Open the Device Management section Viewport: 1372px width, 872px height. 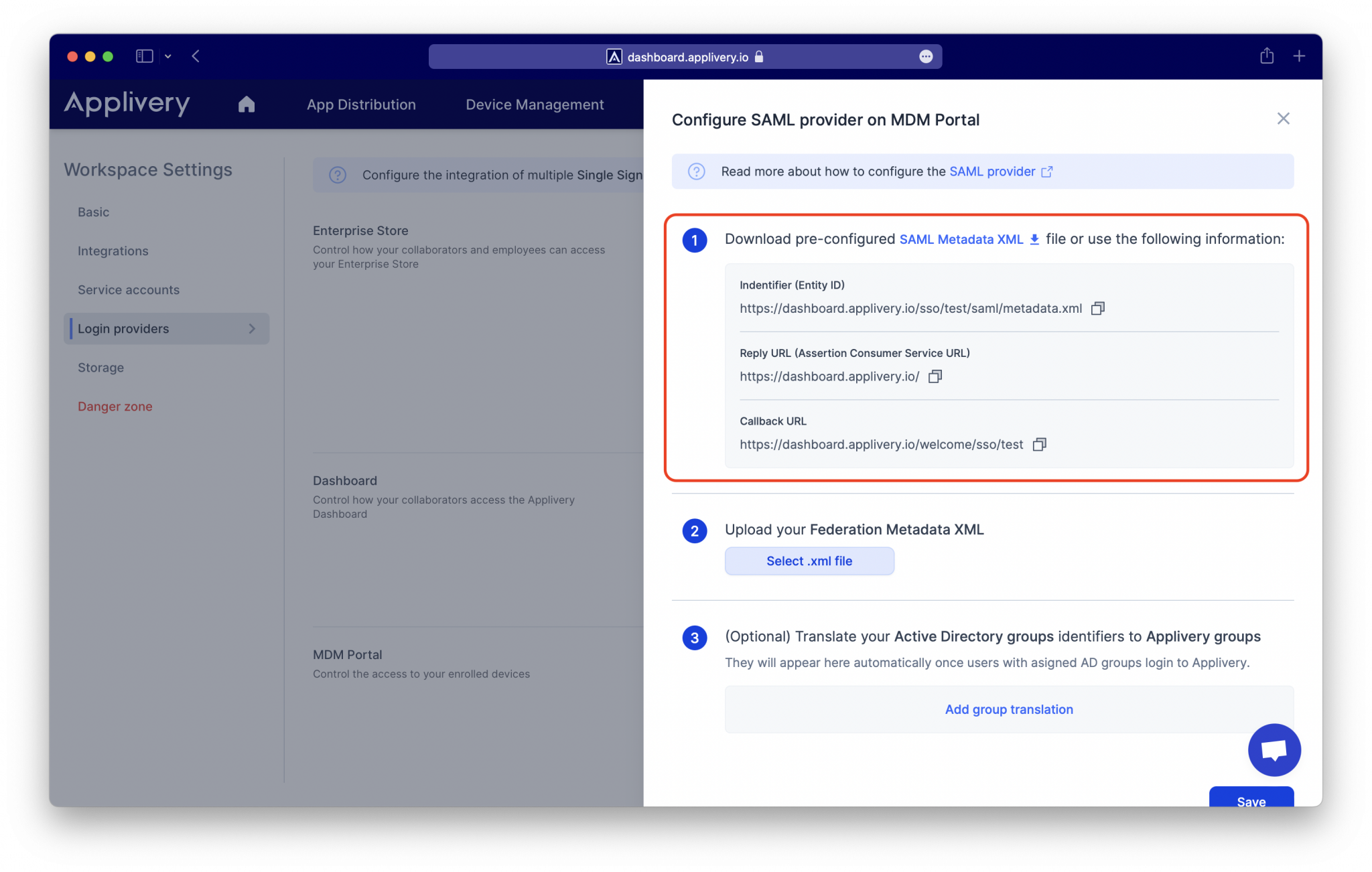(534, 104)
